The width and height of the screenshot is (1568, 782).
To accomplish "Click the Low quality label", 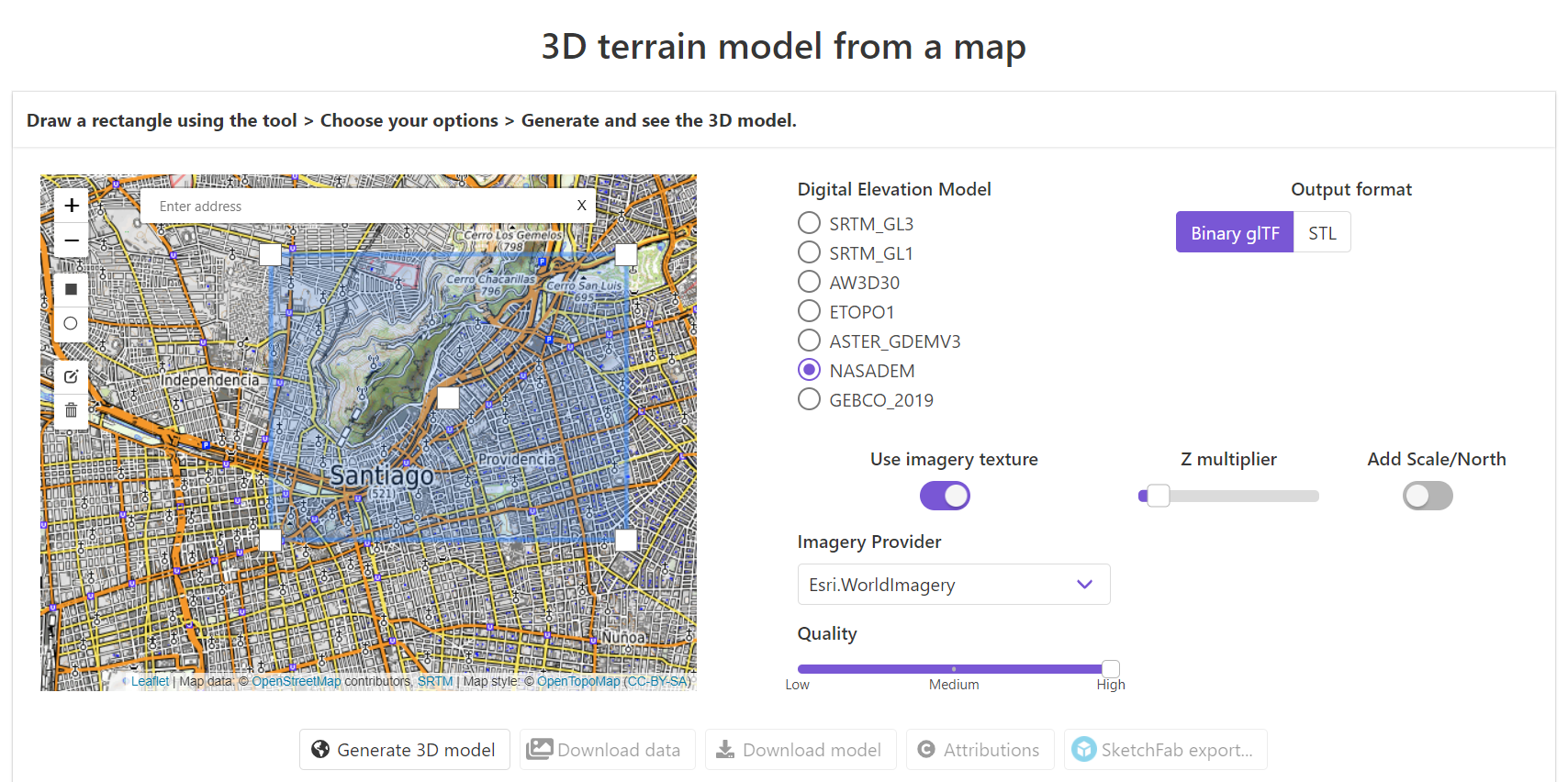I will coord(797,684).
